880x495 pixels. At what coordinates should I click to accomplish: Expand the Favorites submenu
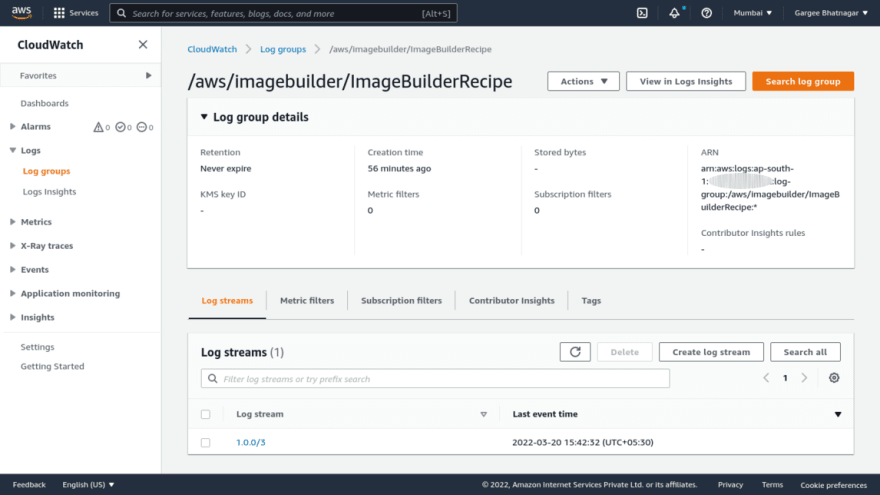coord(148,75)
